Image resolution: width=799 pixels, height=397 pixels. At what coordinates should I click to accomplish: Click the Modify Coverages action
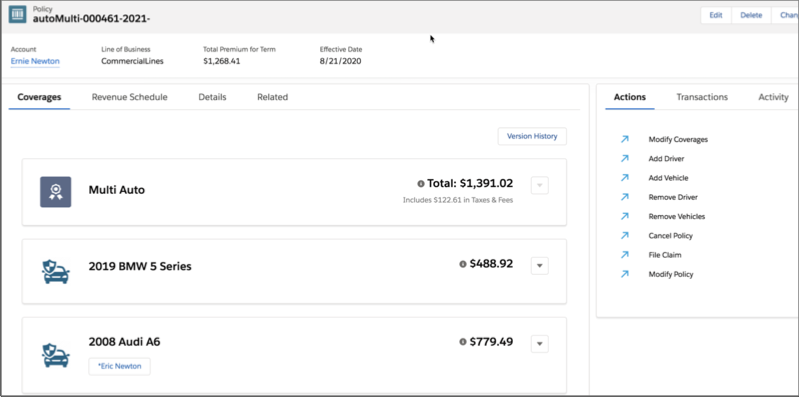point(678,139)
